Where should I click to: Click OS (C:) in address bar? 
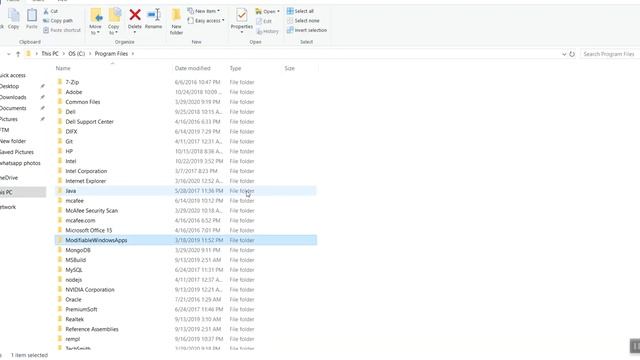pos(77,54)
